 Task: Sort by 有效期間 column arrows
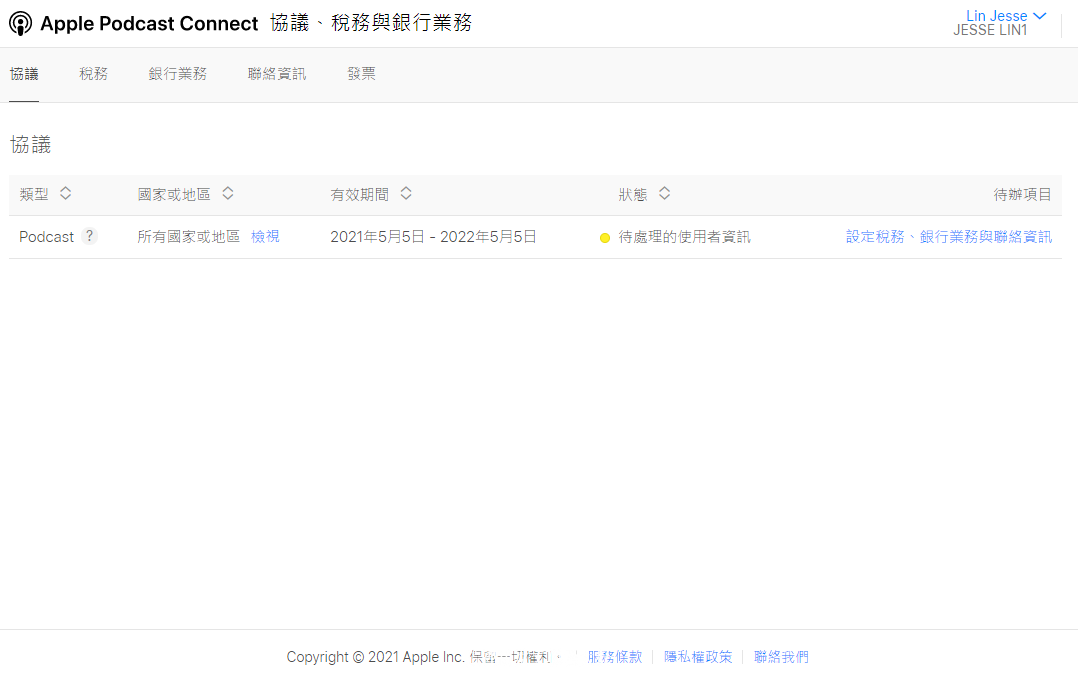tap(406, 193)
